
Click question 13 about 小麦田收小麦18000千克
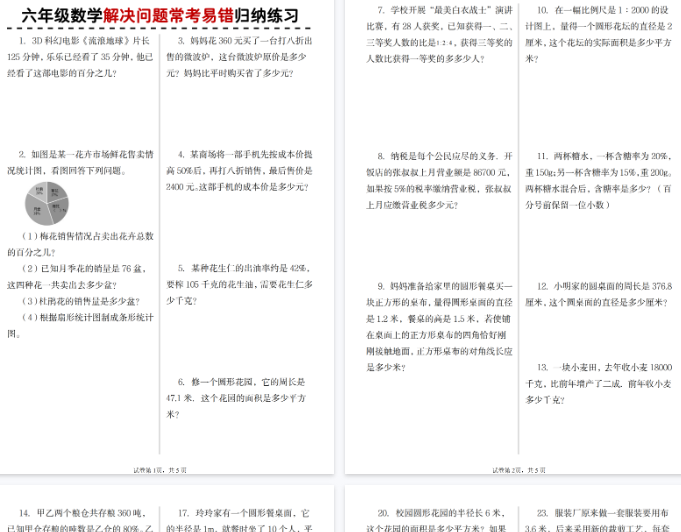[x=598, y=383]
